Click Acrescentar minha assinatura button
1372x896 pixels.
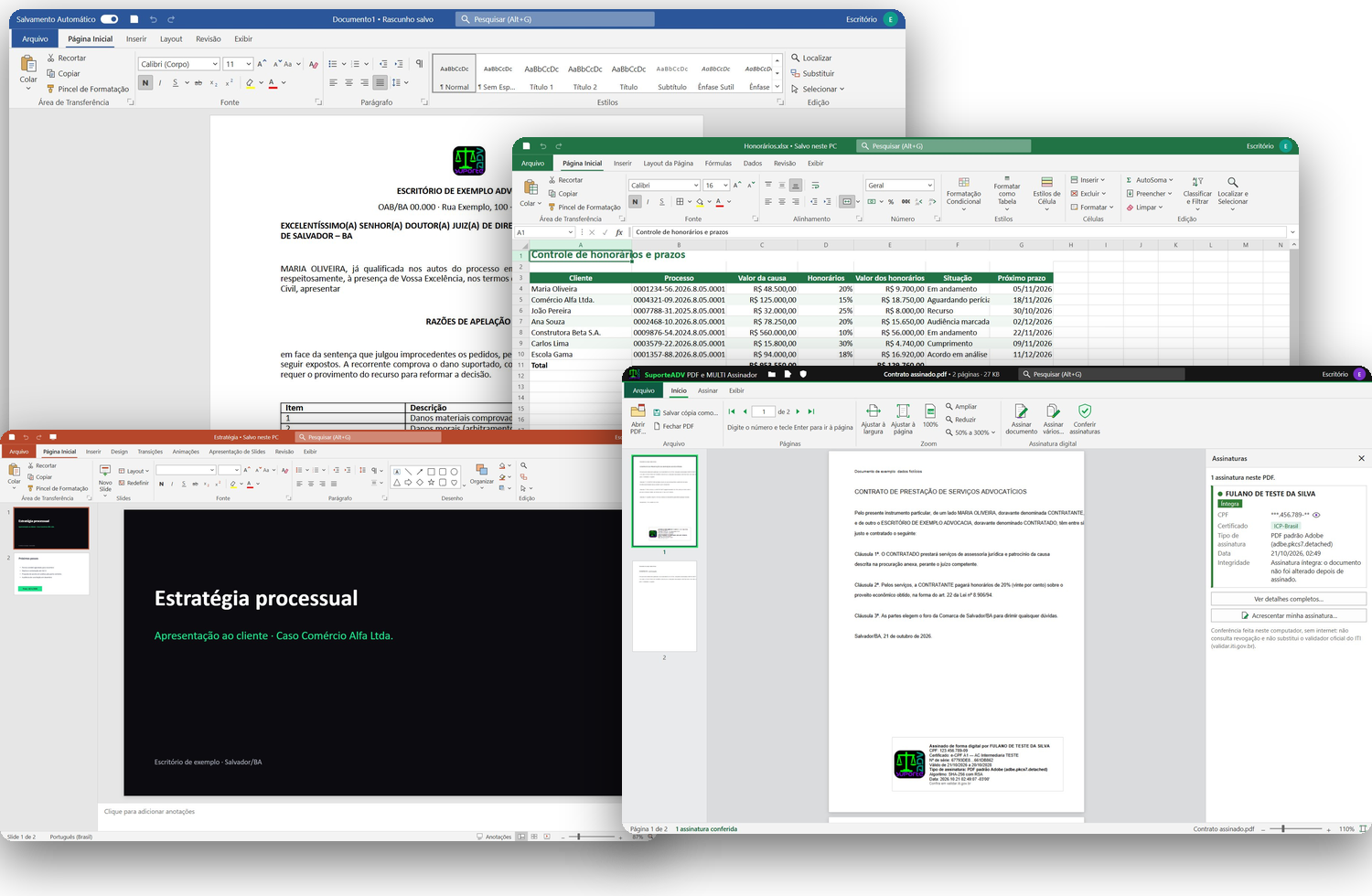coord(1288,615)
